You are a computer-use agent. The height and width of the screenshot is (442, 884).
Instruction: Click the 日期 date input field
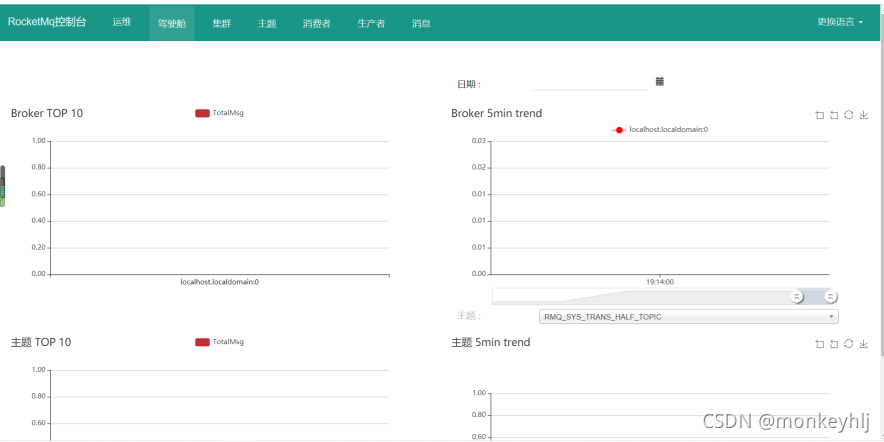click(589, 83)
